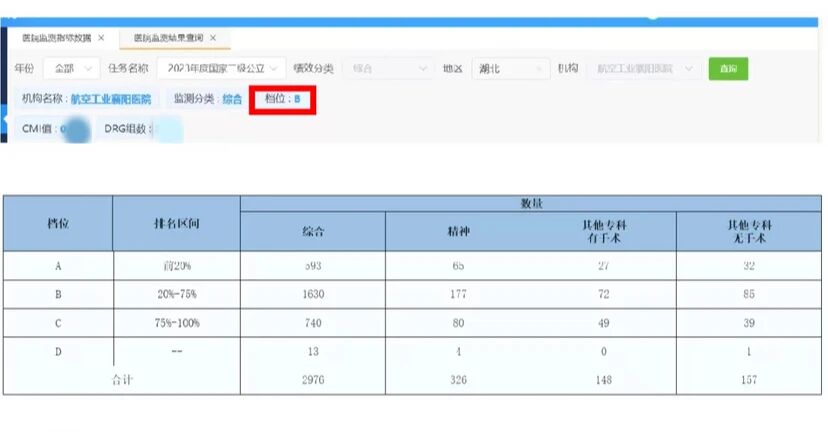Click the 综合 link beside 监测分类
The height and width of the screenshot is (433, 828).
pos(232,100)
